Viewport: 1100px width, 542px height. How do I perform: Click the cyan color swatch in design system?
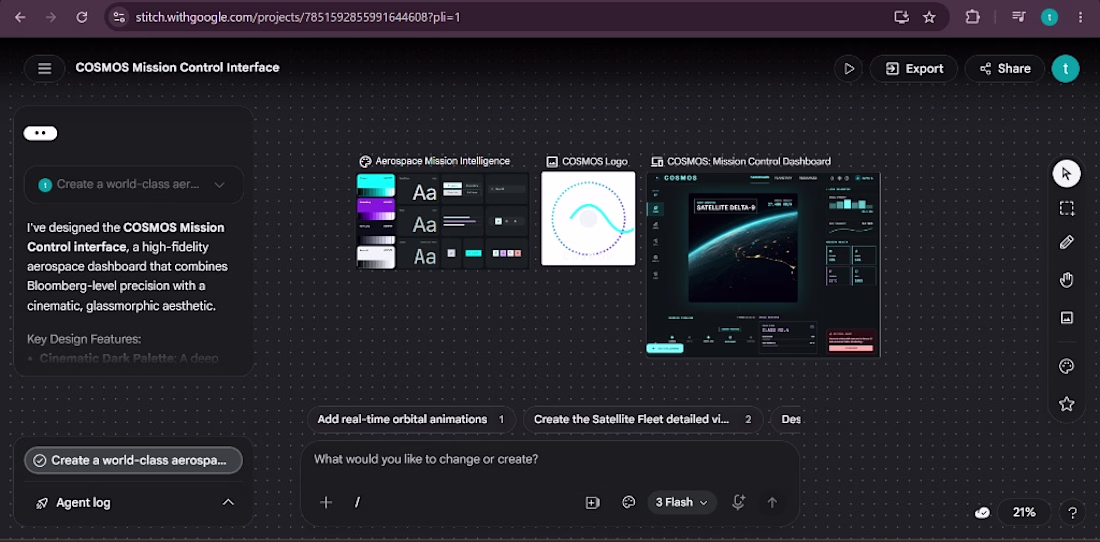point(377,185)
